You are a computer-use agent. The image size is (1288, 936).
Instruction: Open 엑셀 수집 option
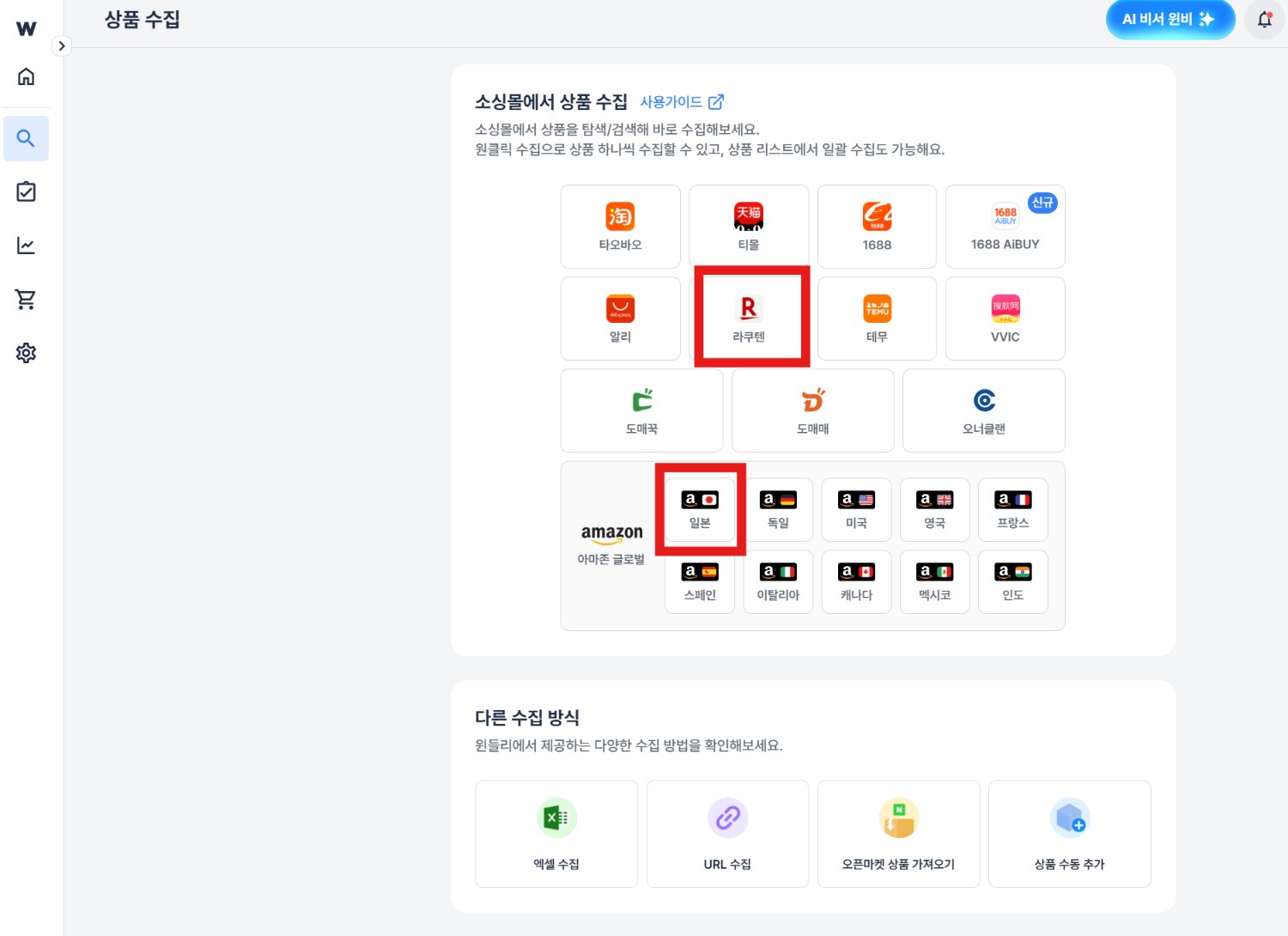coord(556,833)
